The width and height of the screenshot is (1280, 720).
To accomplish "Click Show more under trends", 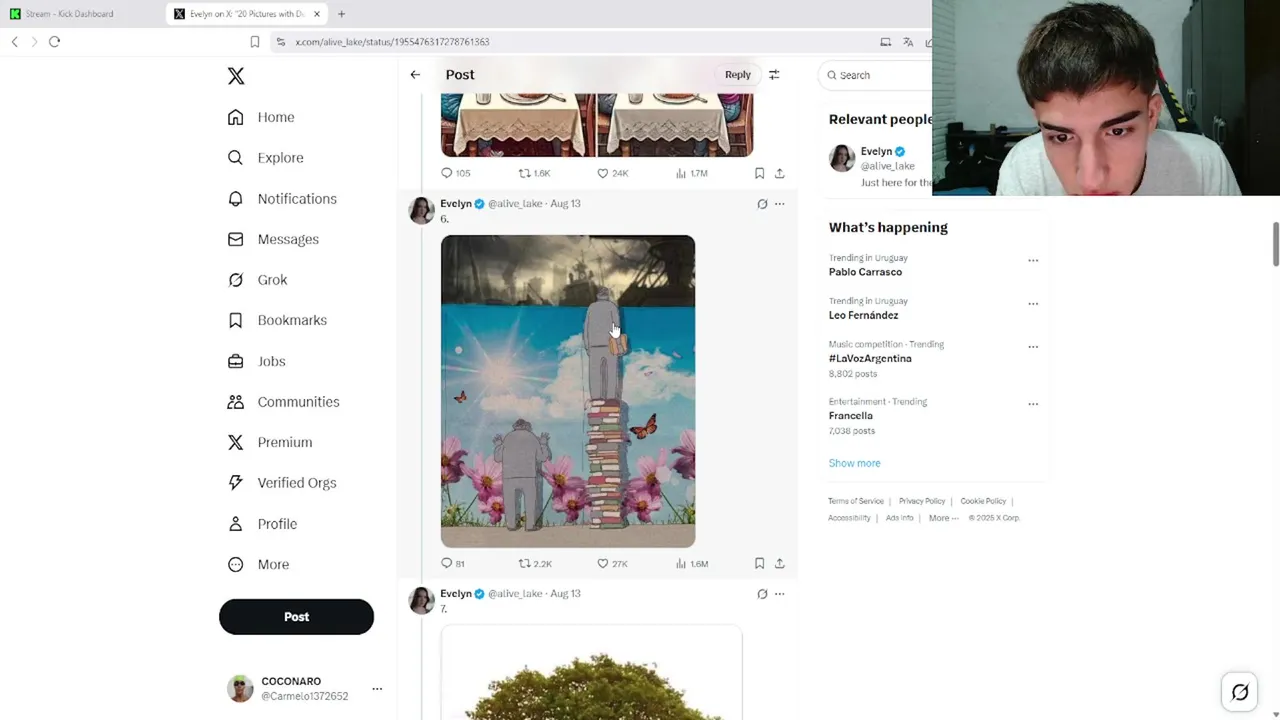I will (854, 463).
